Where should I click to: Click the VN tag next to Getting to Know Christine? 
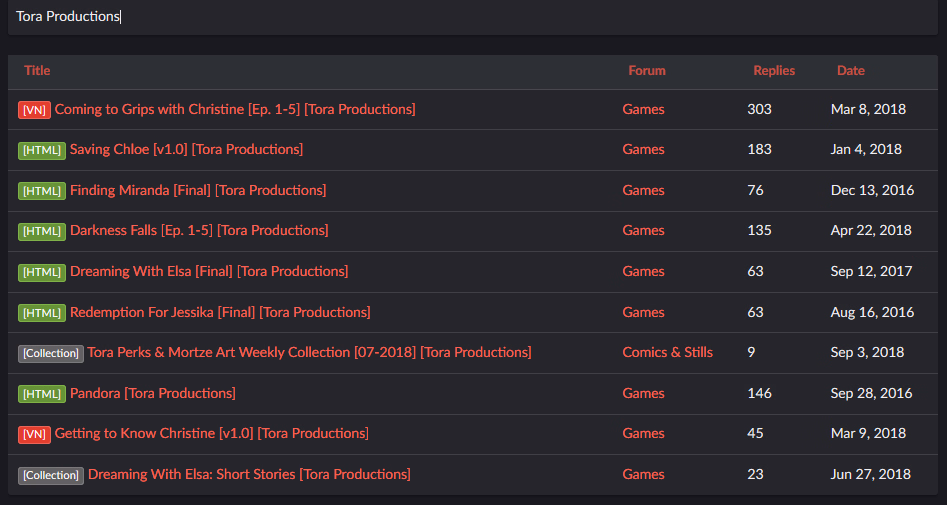coord(34,434)
